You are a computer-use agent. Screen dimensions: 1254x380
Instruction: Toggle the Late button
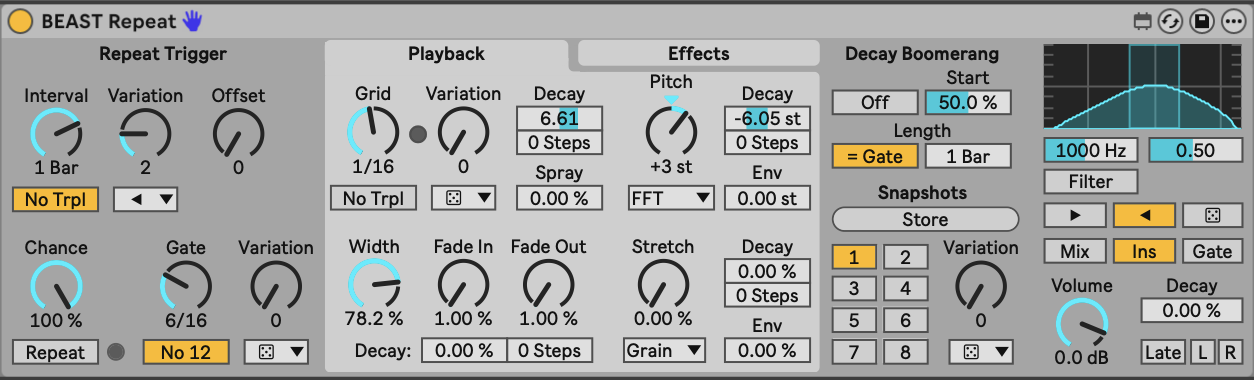[1162, 352]
